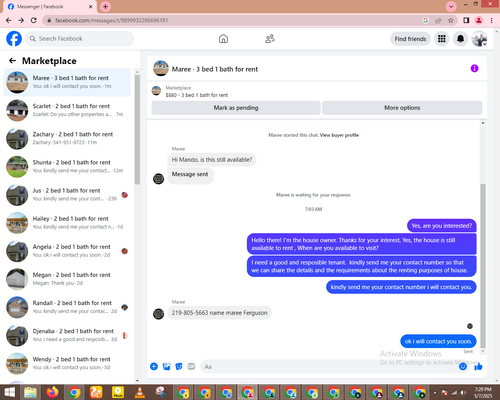Viewport: 500px width, 400px height.
Task: Click the browser back arrow
Action: pos(9,20)
